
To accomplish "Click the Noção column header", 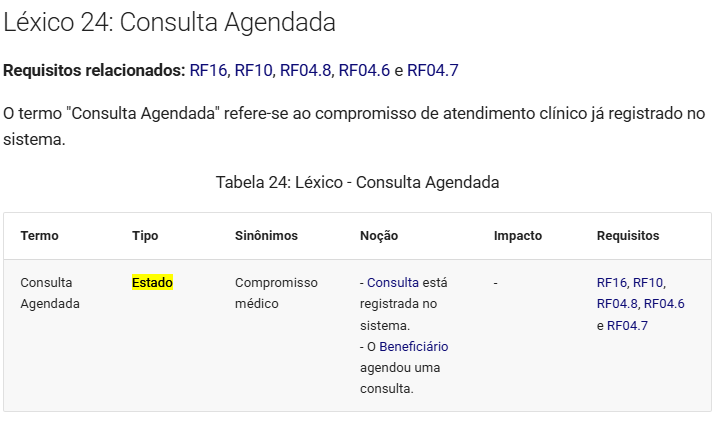I will coord(379,236).
